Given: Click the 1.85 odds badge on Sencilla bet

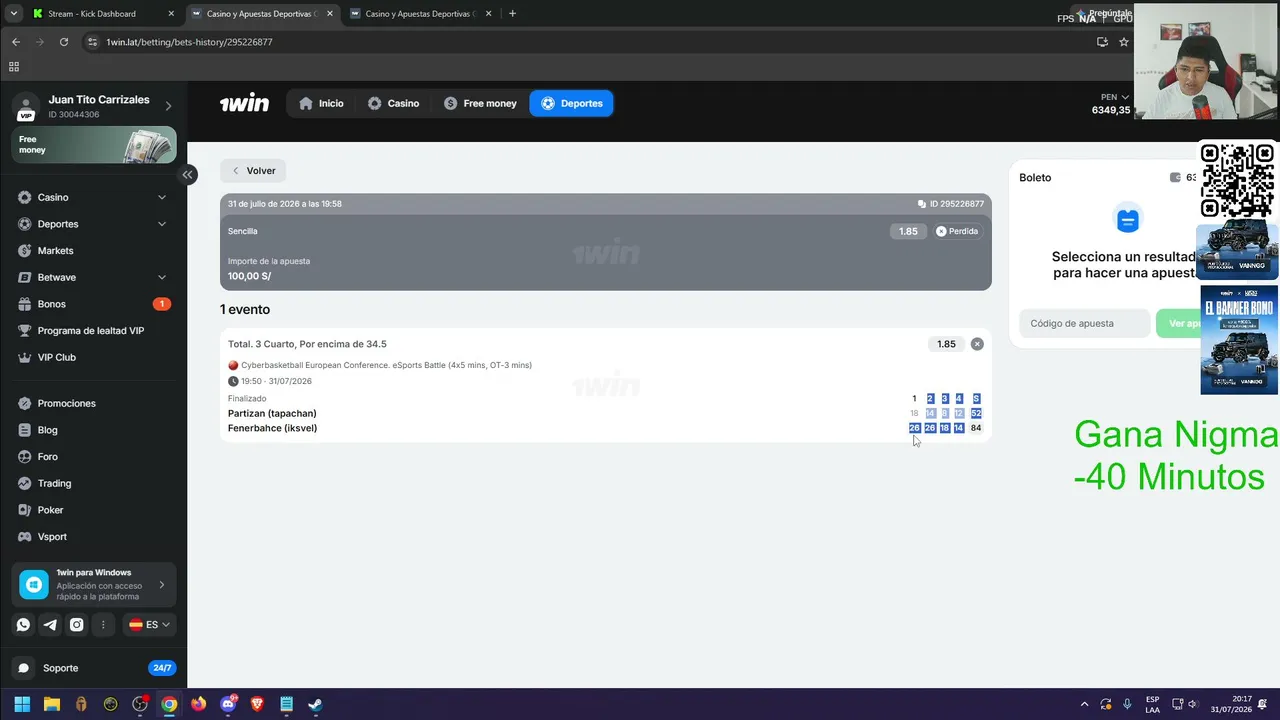Looking at the screenshot, I should 908,231.
